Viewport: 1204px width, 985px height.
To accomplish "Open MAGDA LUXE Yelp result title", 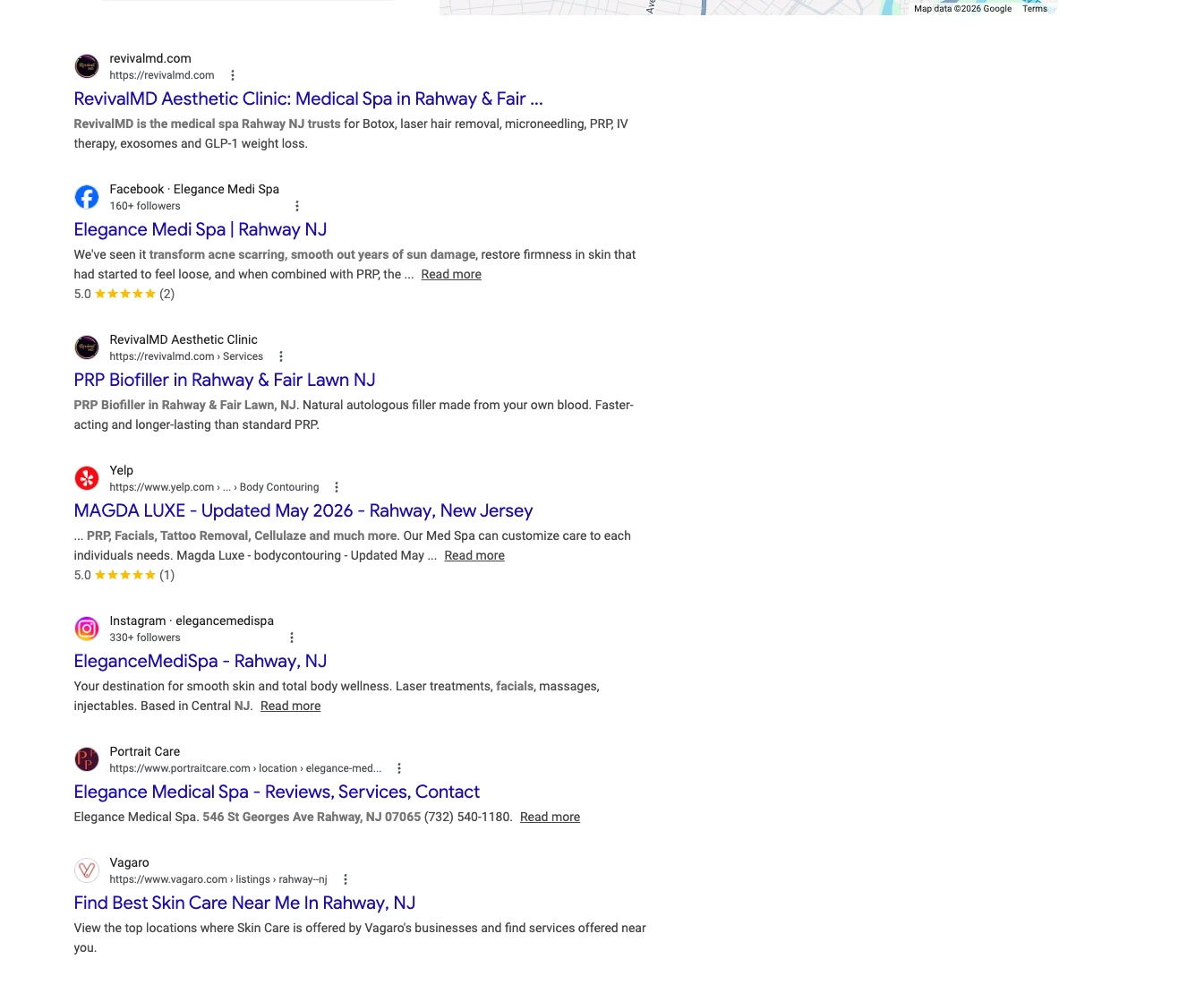I will point(303,510).
